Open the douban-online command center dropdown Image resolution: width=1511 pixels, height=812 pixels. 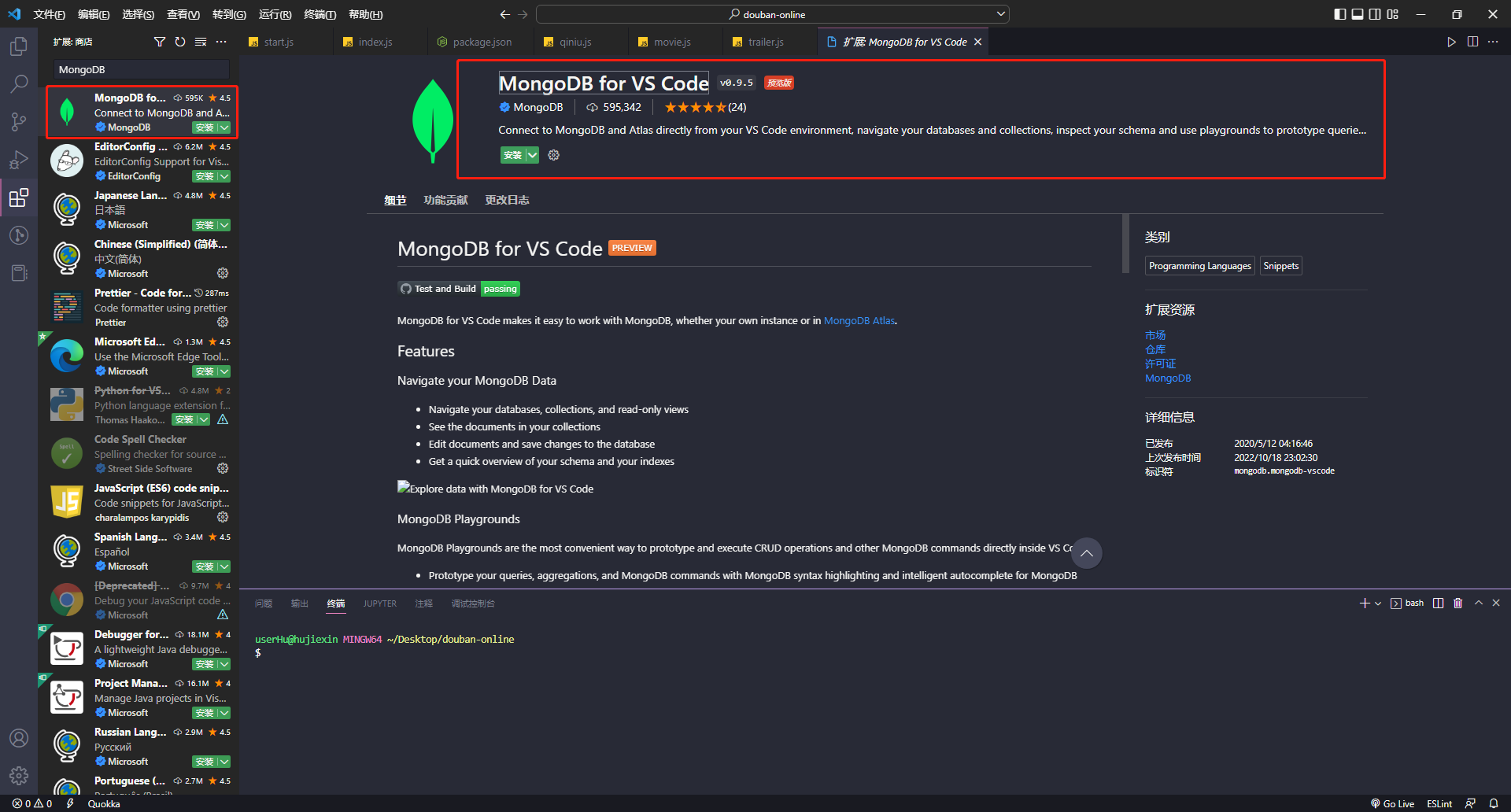tap(1001, 14)
